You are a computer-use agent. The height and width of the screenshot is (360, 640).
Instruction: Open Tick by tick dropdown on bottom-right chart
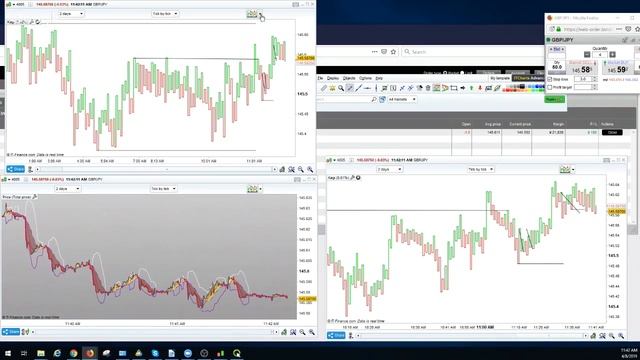pos(481,169)
